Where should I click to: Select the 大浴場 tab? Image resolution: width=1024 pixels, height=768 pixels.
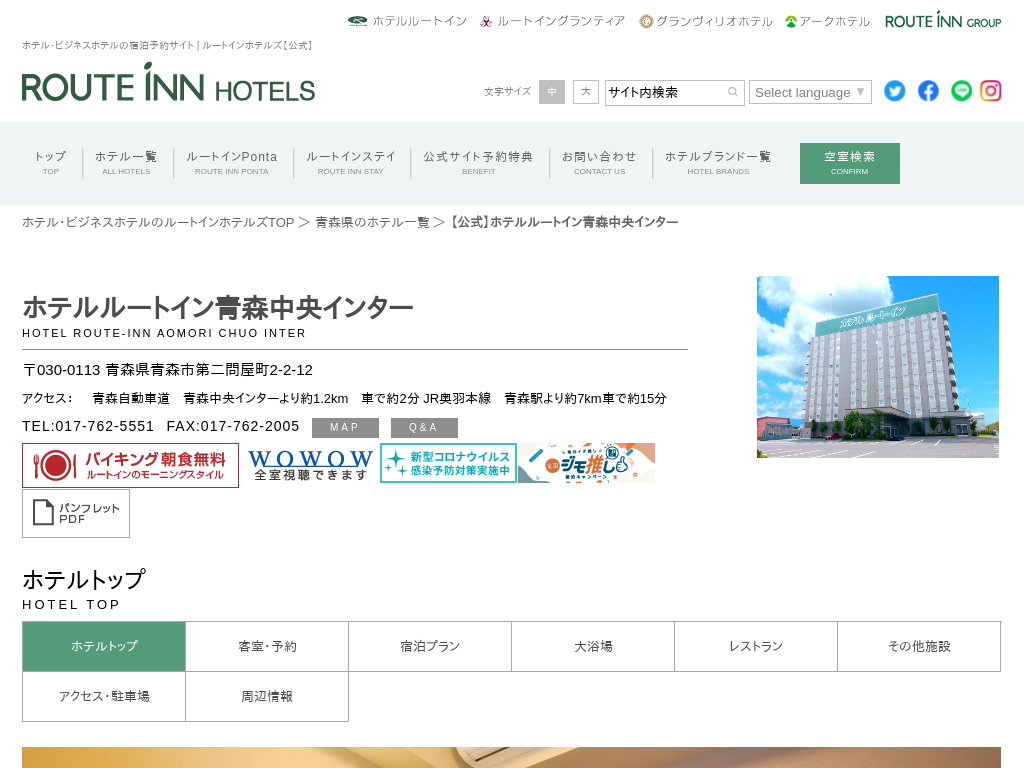click(x=593, y=647)
